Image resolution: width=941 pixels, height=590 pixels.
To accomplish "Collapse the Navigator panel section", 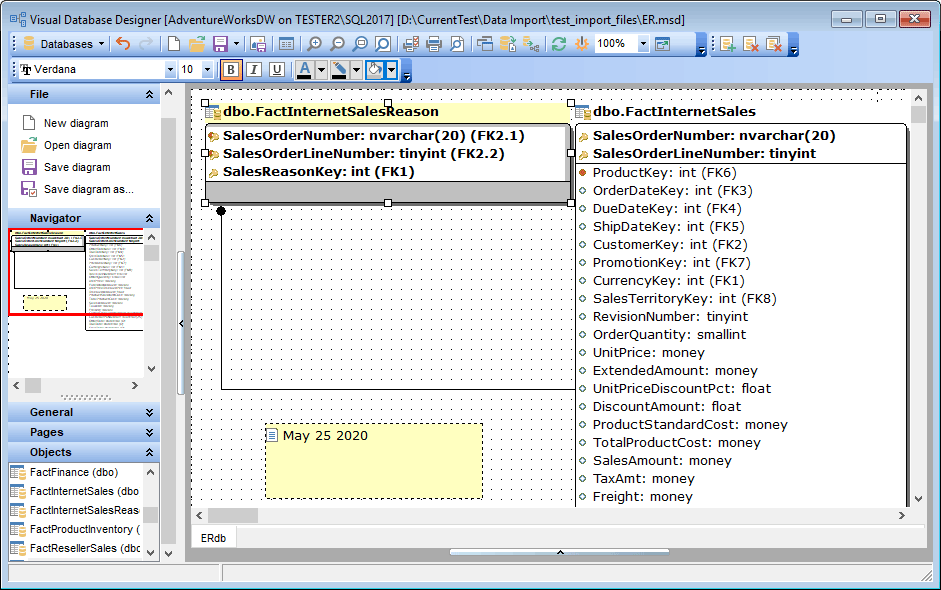I will pos(149,218).
